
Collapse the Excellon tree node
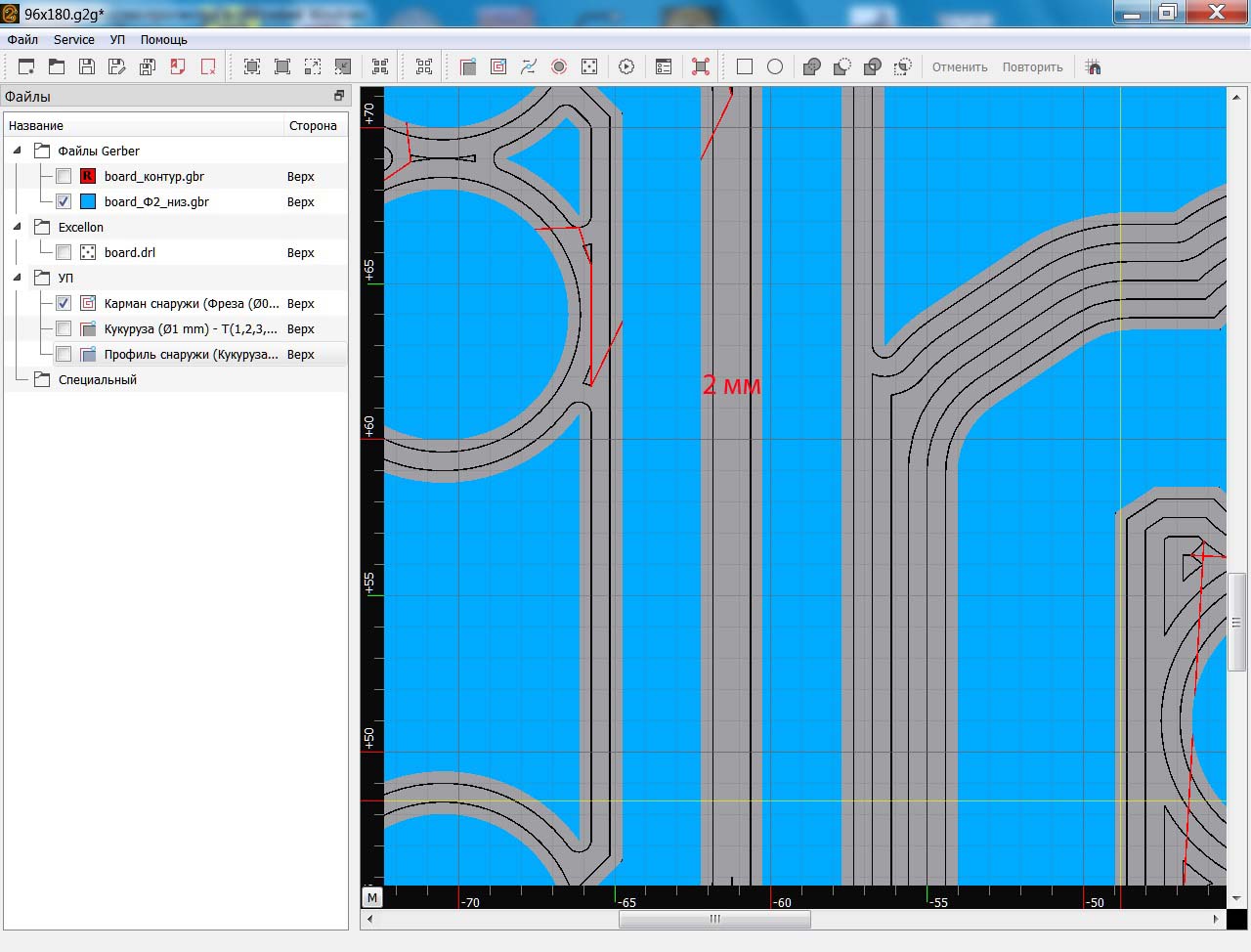coord(18,227)
